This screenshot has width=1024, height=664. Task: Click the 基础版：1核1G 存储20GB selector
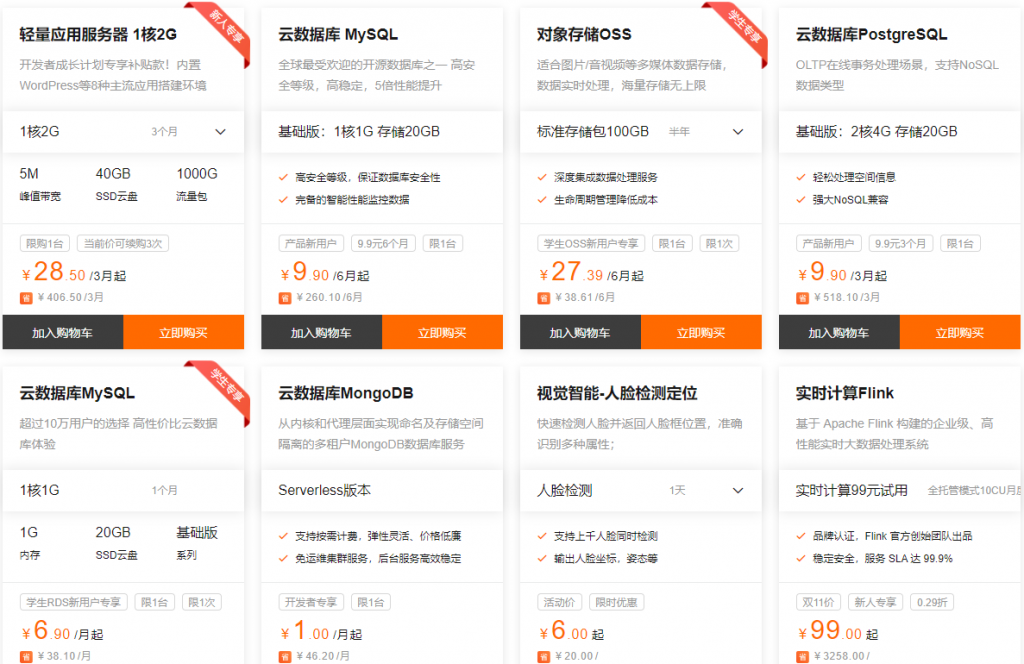pyautogui.click(x=382, y=132)
